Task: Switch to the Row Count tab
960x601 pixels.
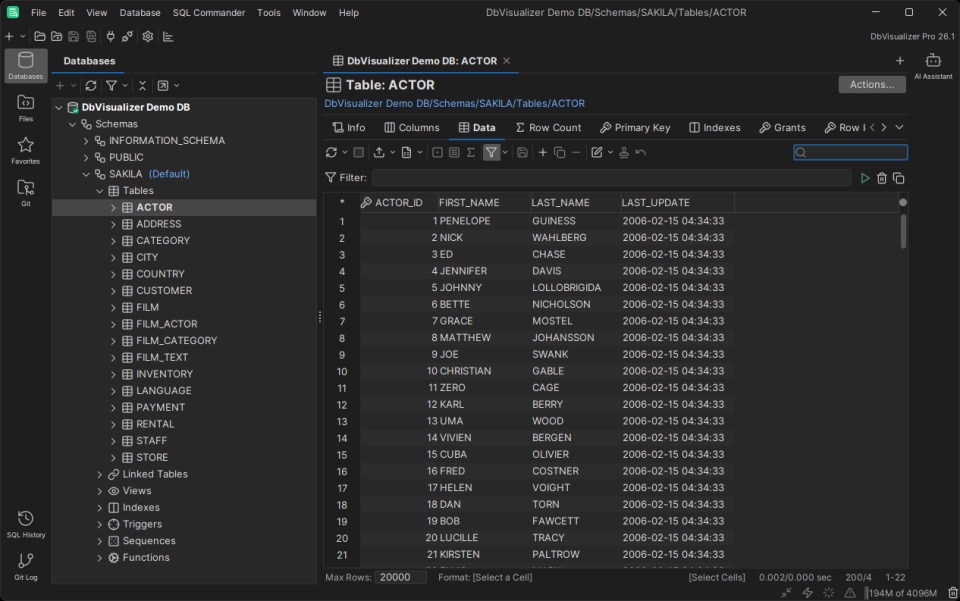Action: tap(548, 127)
